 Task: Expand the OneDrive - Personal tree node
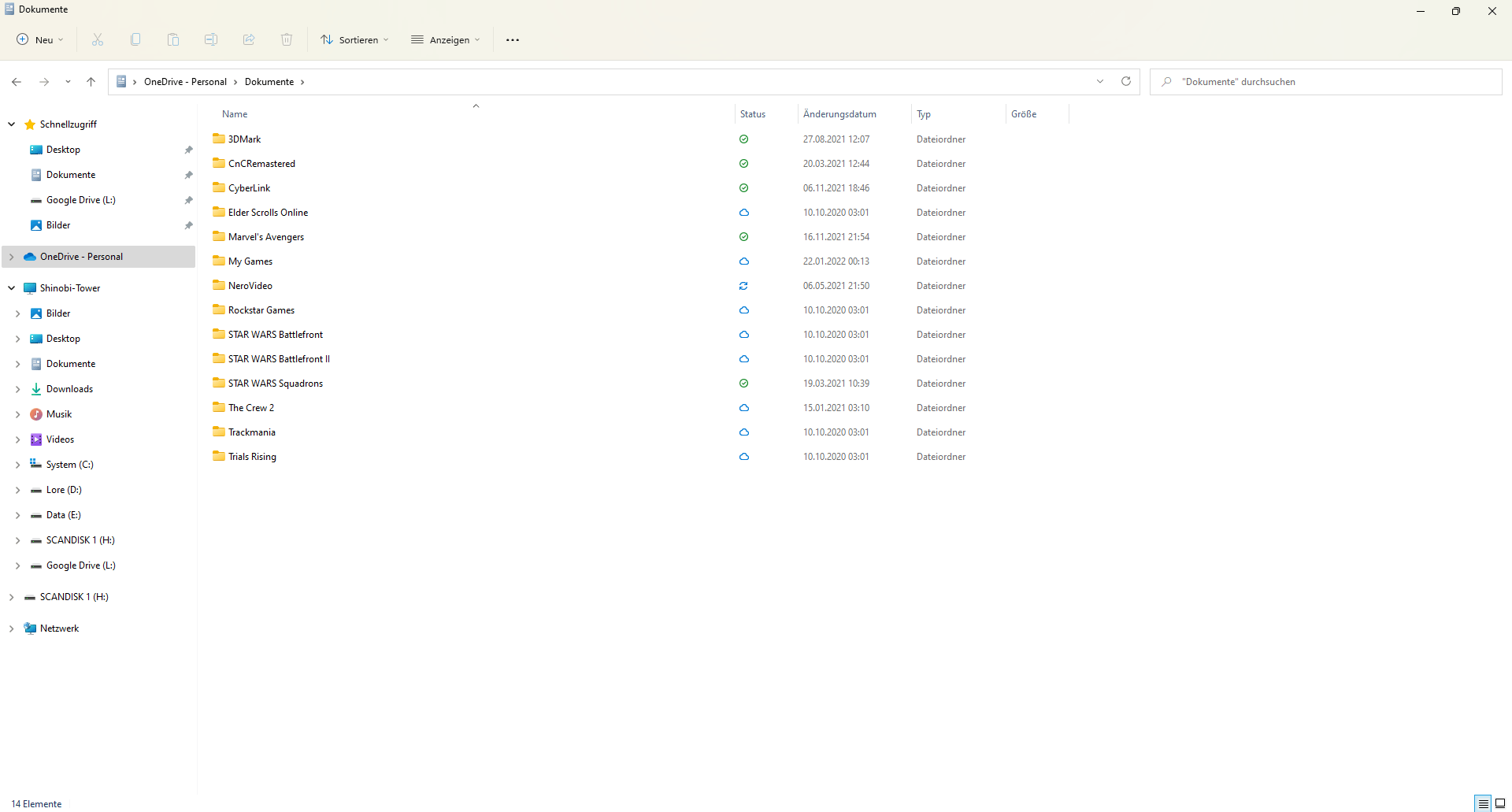coord(12,257)
